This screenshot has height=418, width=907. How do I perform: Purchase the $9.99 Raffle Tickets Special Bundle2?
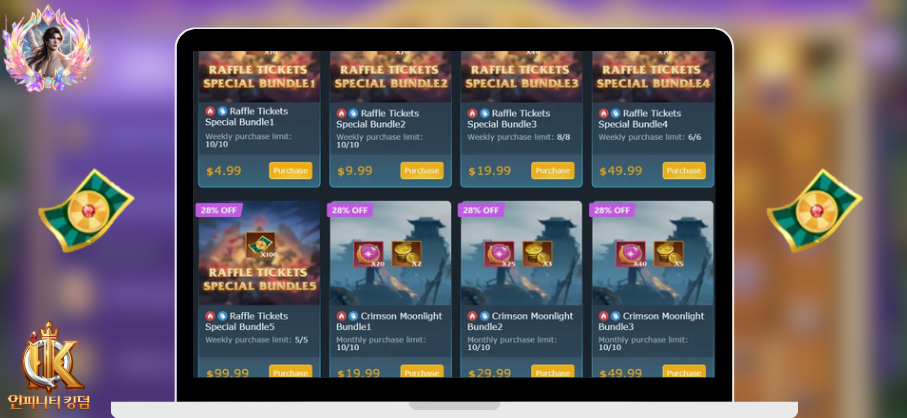(x=422, y=171)
